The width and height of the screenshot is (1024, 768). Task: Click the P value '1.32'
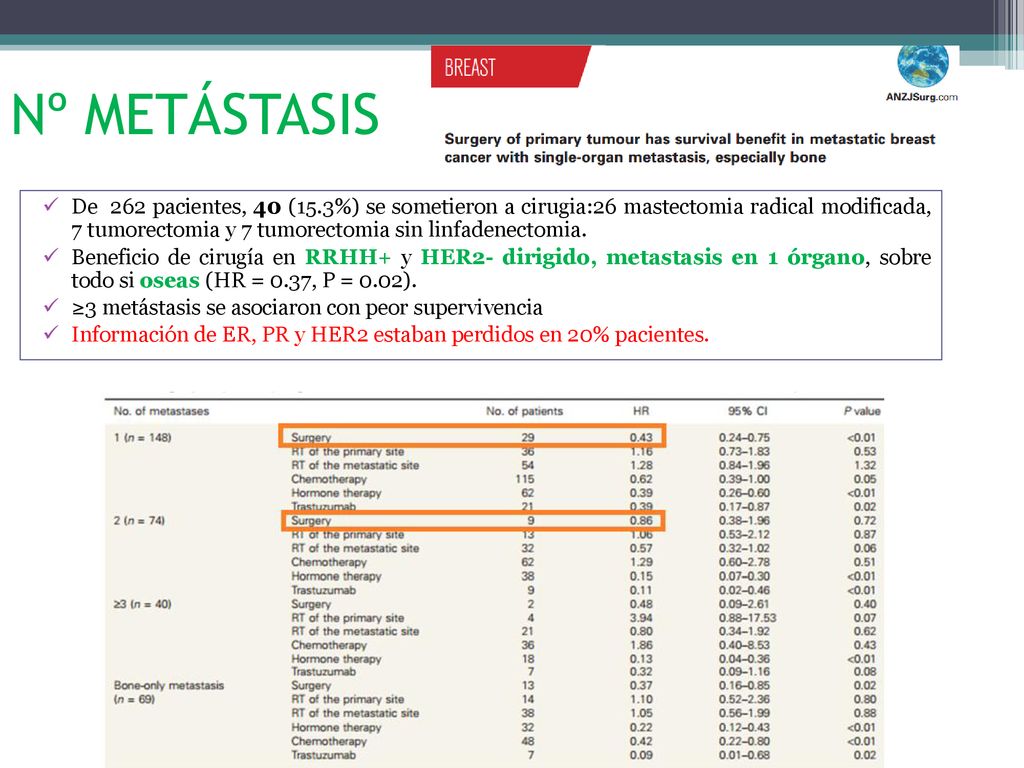865,465
